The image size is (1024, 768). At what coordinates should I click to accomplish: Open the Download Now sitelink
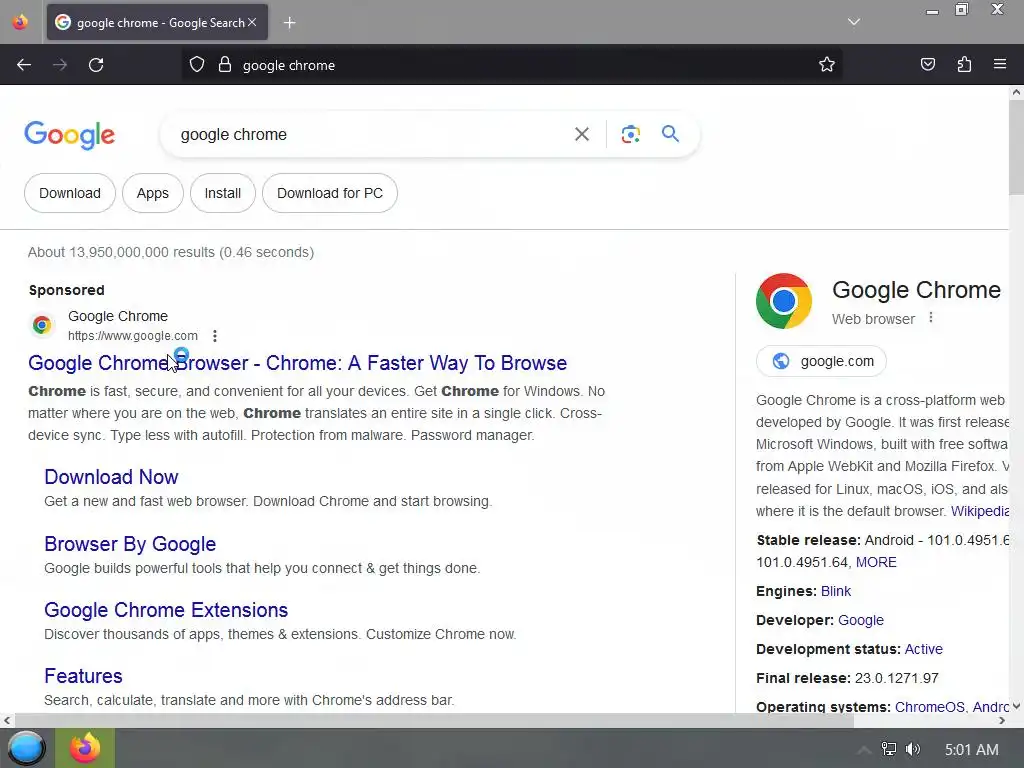pyautogui.click(x=111, y=477)
